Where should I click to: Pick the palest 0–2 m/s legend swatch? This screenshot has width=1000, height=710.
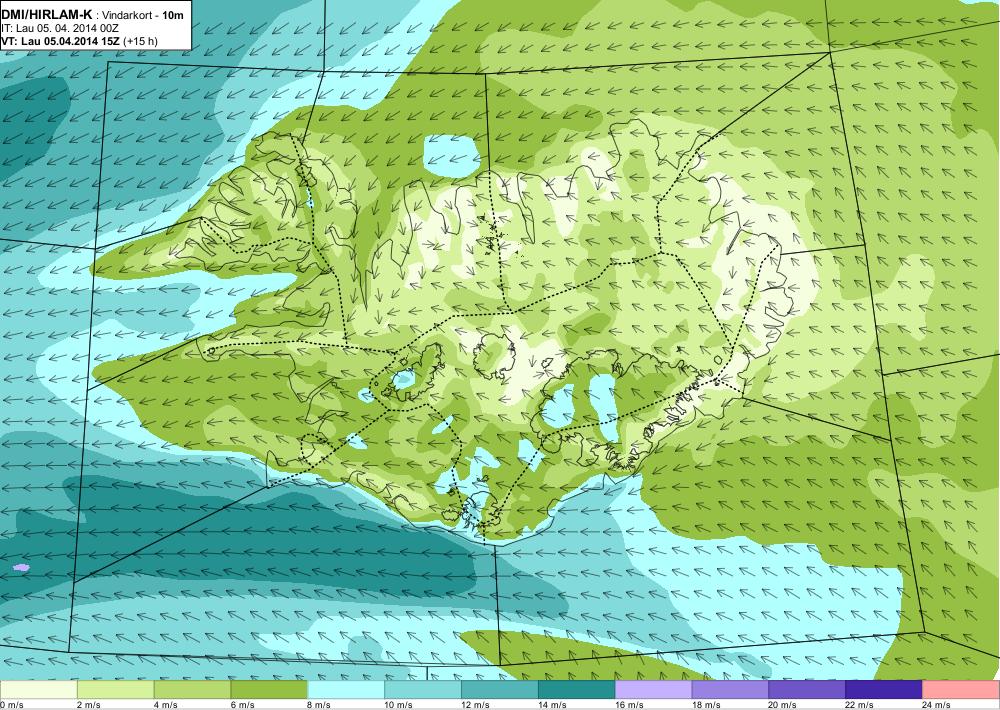point(38,690)
